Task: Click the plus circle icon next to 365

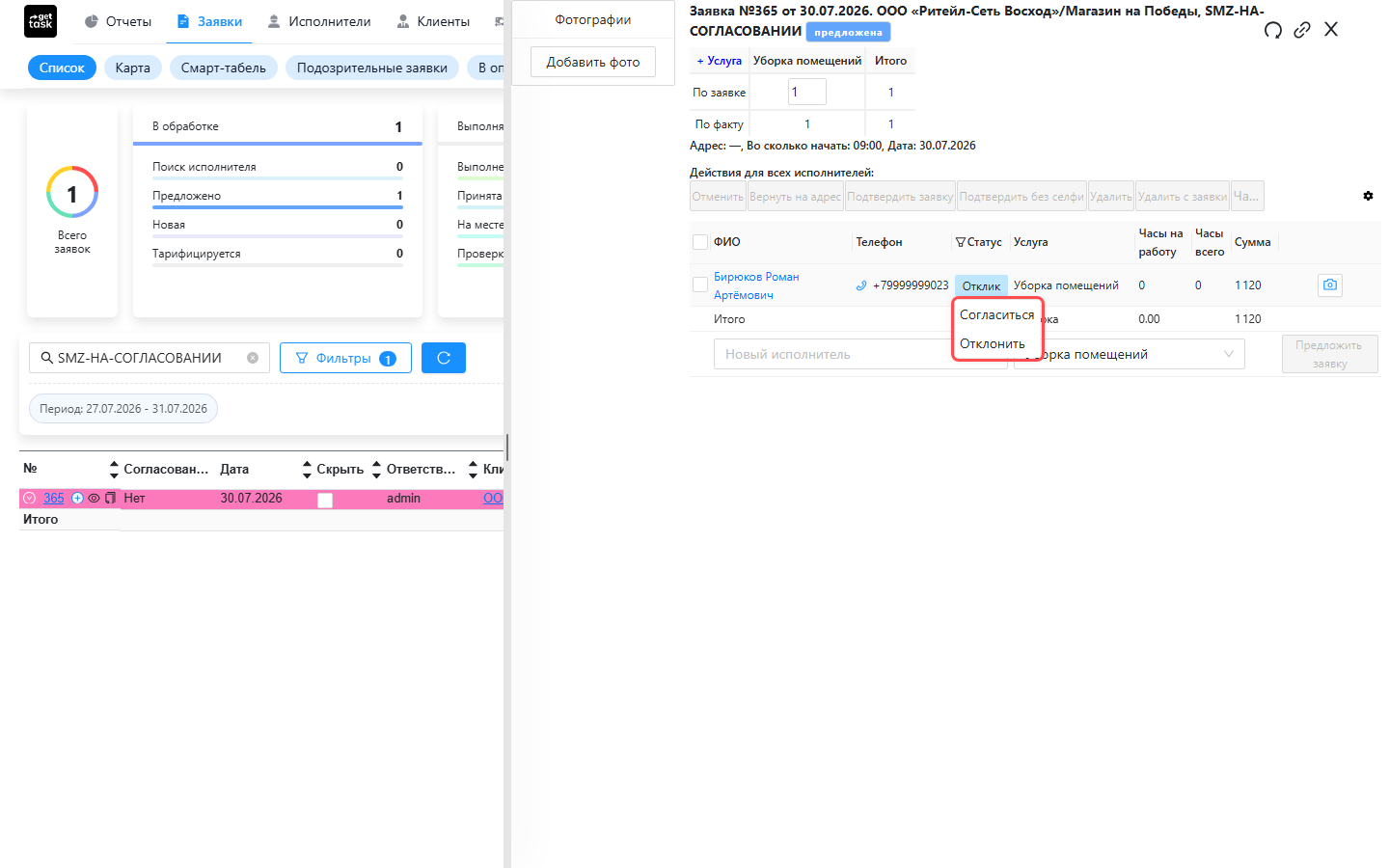Action: pyautogui.click(x=78, y=499)
